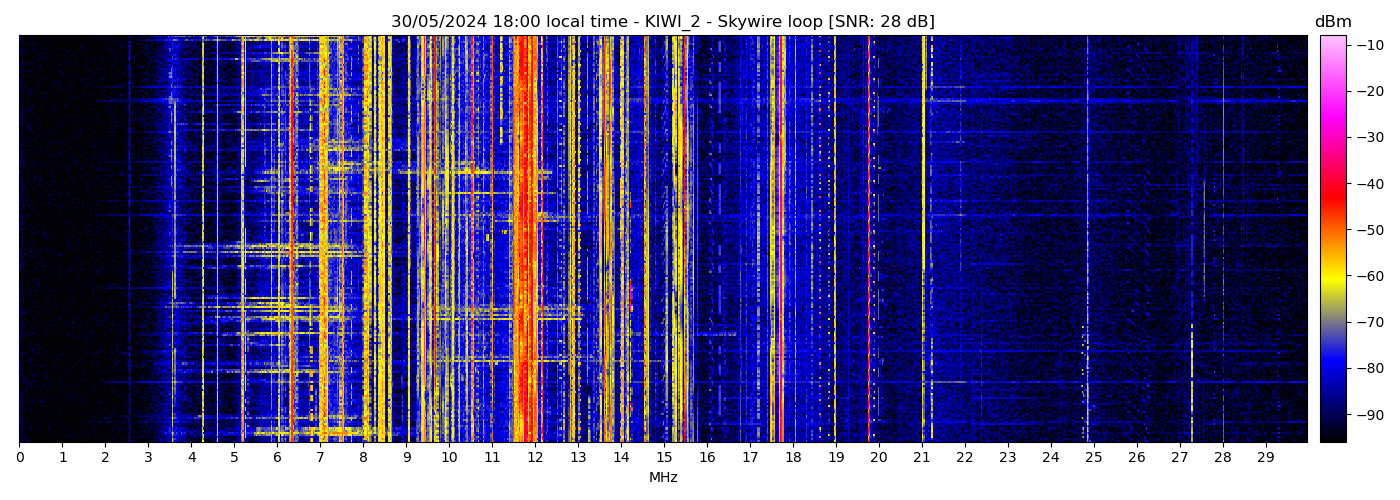This screenshot has height=500, width=1400.
Task: Click the dBm colorbar heading
Action: [x=1332, y=22]
